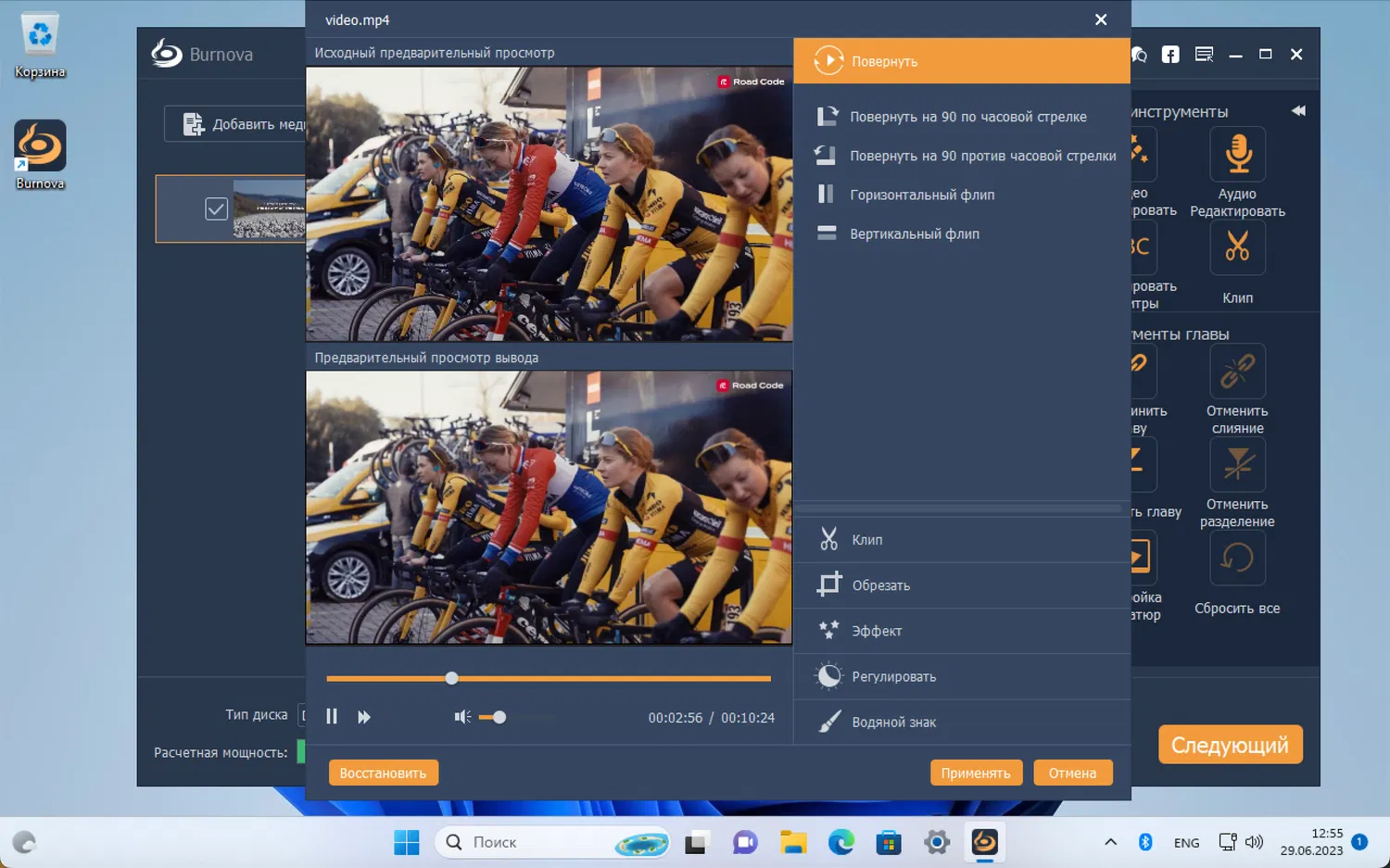Image resolution: width=1390 pixels, height=868 pixels.
Task: Open the Эффект section
Action: tap(962, 631)
